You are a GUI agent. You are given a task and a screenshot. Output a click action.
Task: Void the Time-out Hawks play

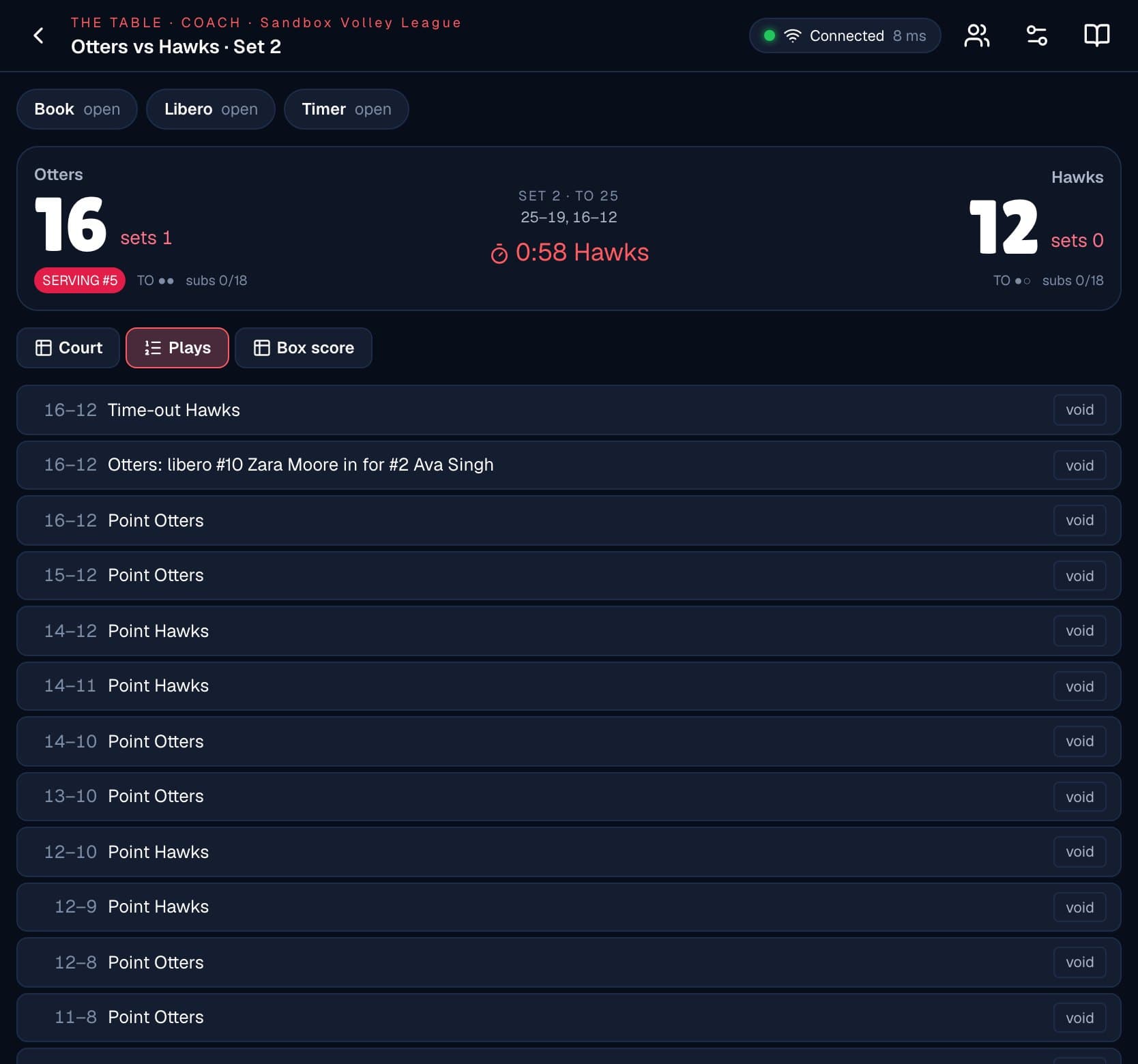click(1079, 410)
